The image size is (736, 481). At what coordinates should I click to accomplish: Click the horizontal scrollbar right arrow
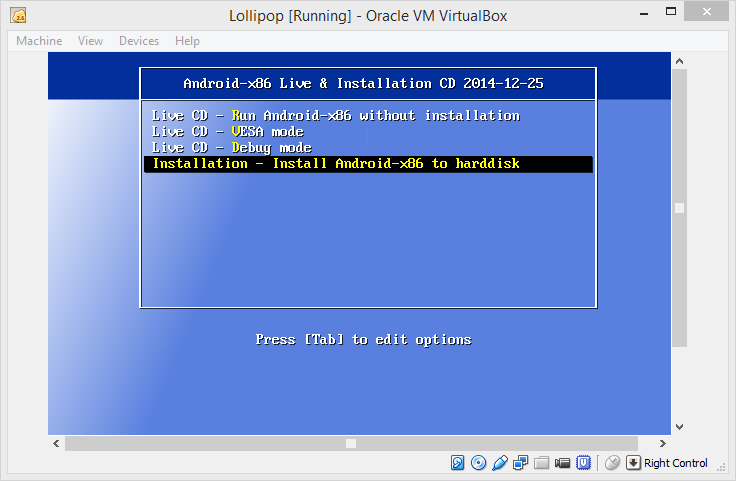click(x=662, y=443)
